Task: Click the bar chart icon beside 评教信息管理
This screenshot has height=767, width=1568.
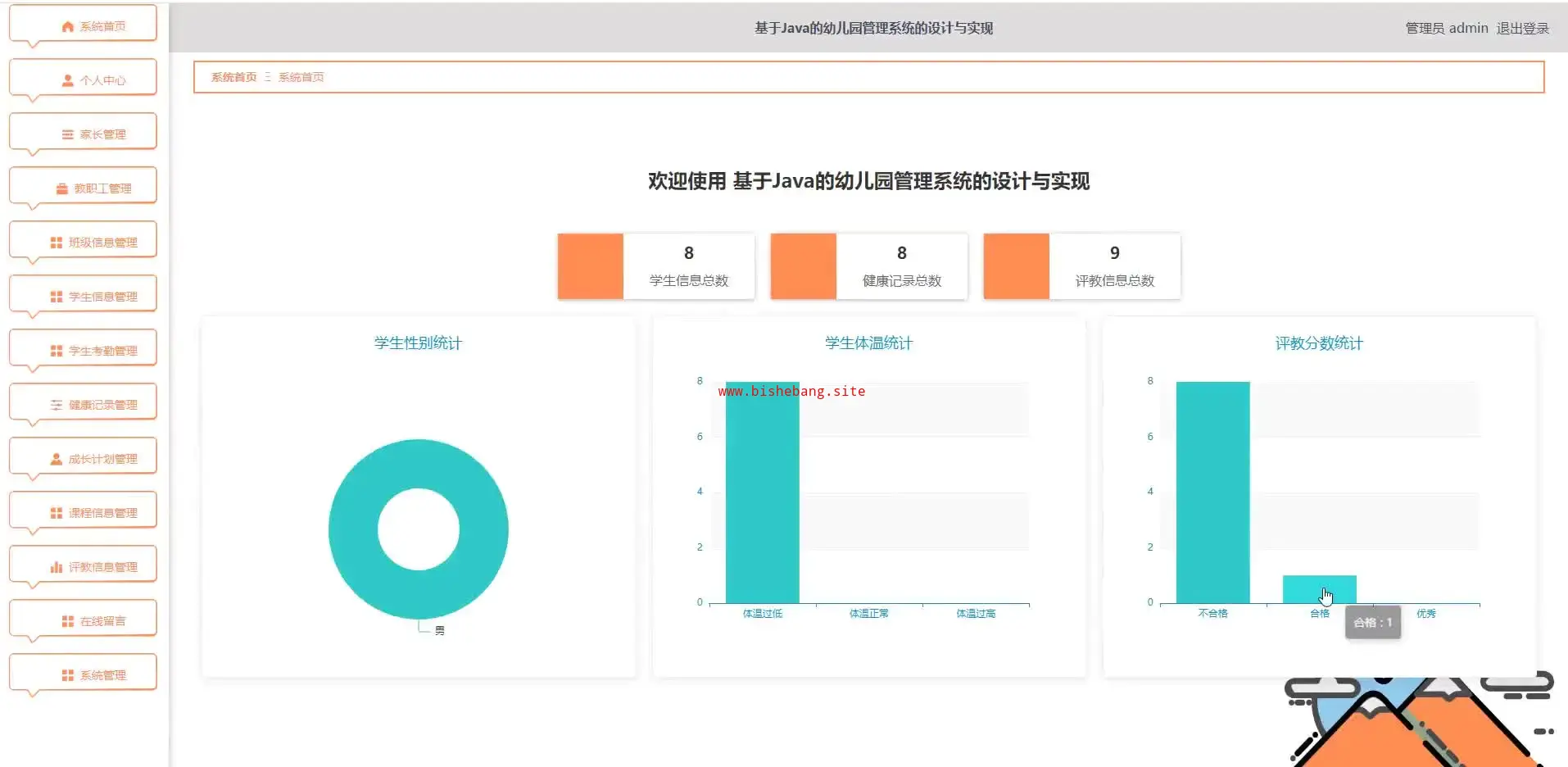Action: pos(57,568)
